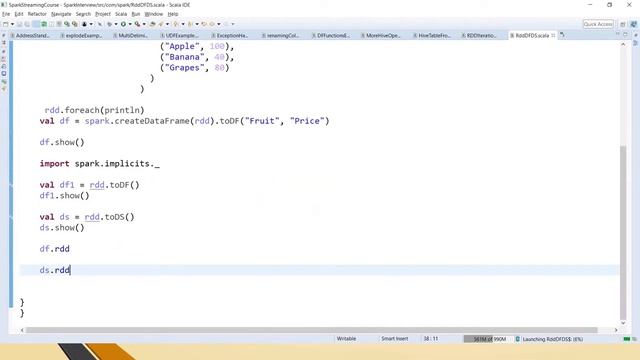
Task: Open the Window menu
Action: (153, 14)
